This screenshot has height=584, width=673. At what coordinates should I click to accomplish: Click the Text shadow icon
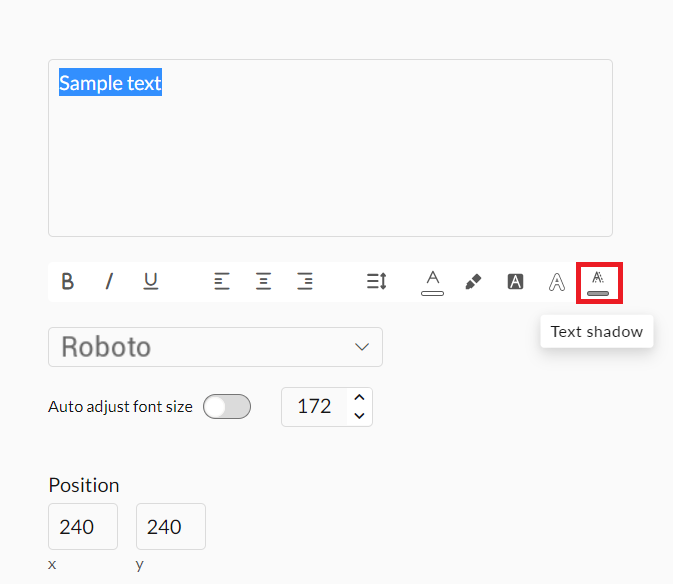coord(598,282)
